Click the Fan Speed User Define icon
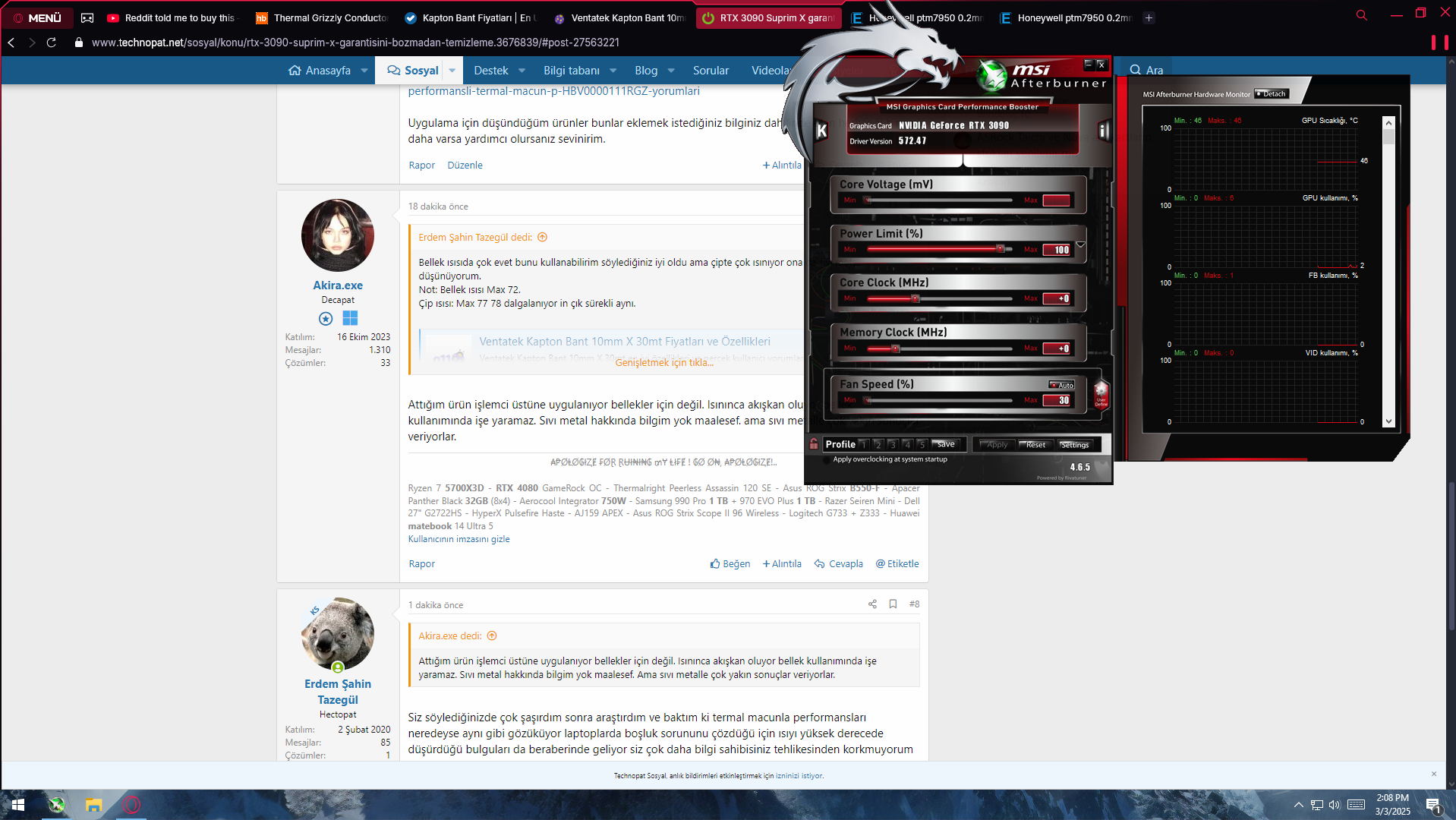This screenshot has height=820, width=1456. click(x=1101, y=394)
